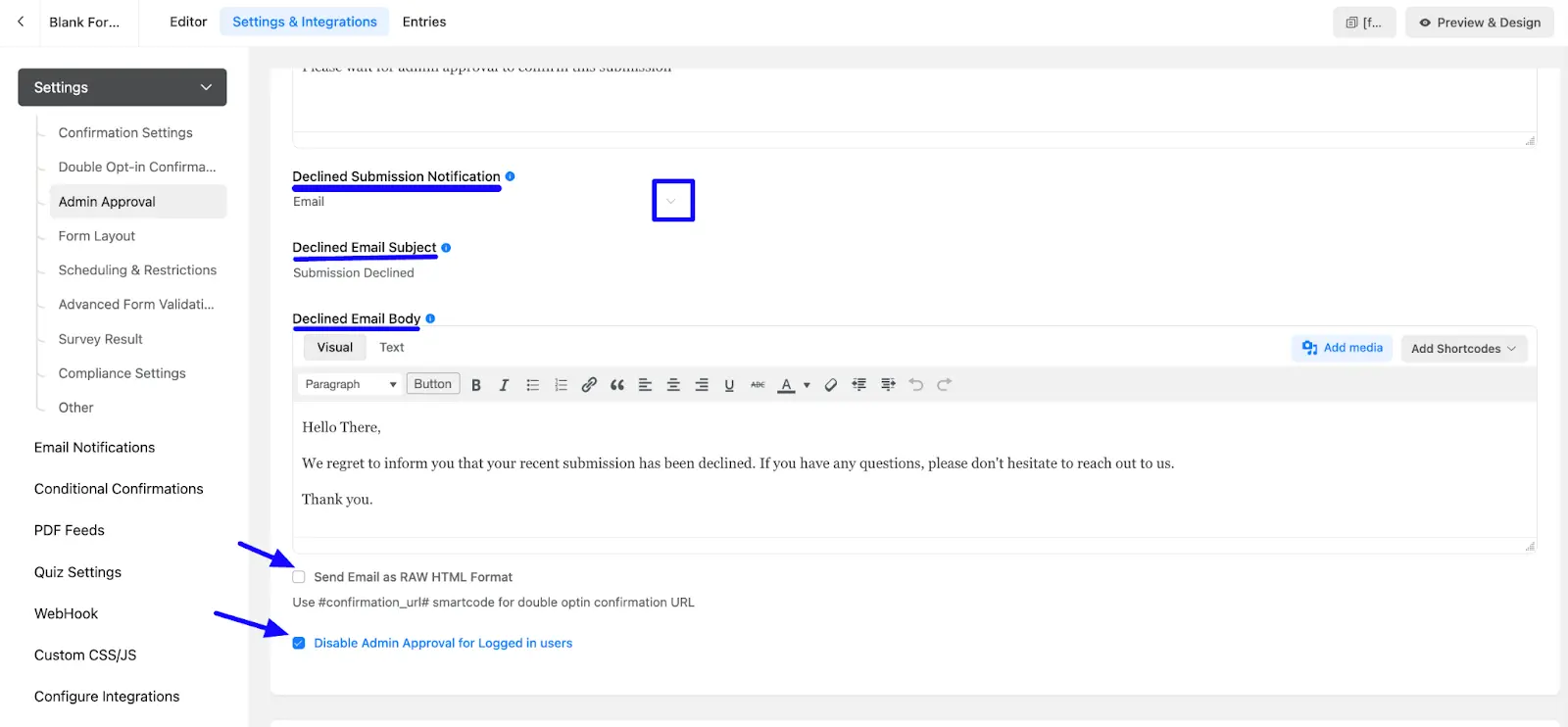Redo the last editor change
Screen dimensions: 1568x727
[945, 385]
